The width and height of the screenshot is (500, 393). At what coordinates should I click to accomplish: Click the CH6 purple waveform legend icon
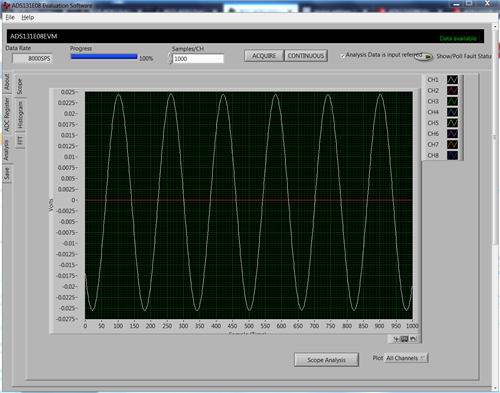point(452,134)
